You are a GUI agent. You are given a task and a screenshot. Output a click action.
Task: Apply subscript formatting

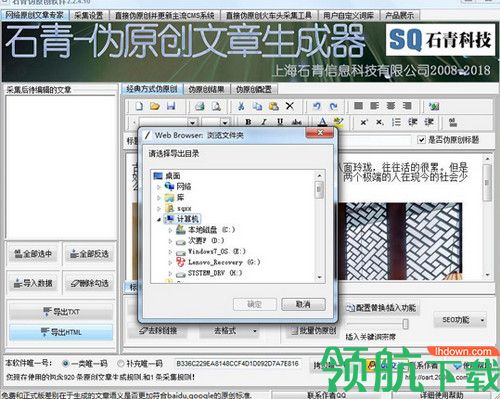pyautogui.click(x=380, y=122)
